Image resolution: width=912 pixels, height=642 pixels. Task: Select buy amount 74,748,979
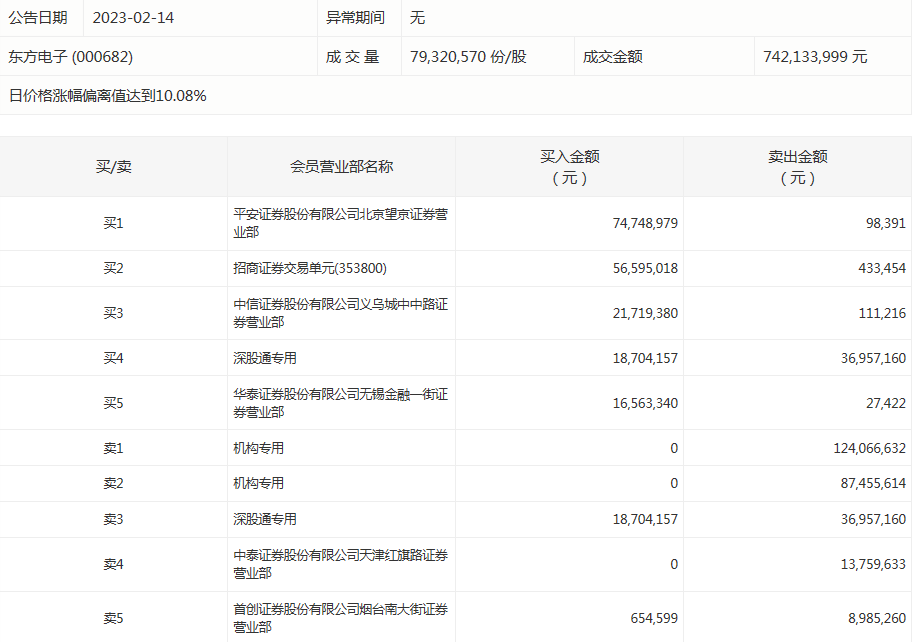(x=645, y=223)
